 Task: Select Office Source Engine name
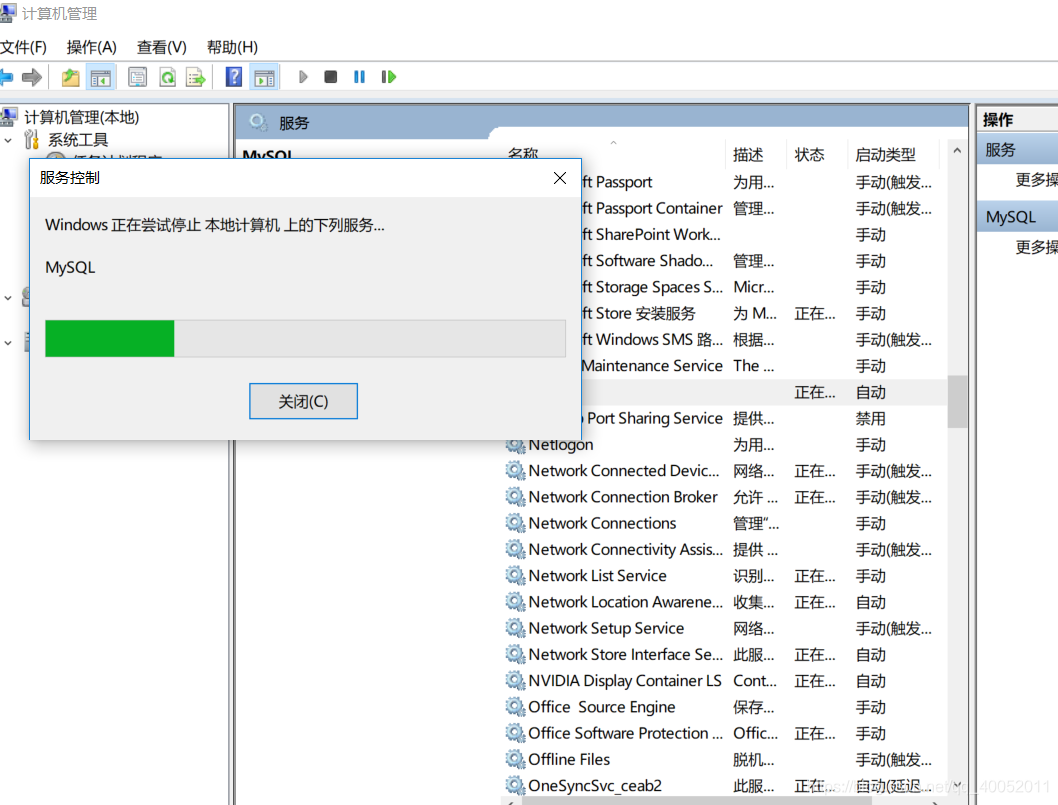[x=601, y=707]
